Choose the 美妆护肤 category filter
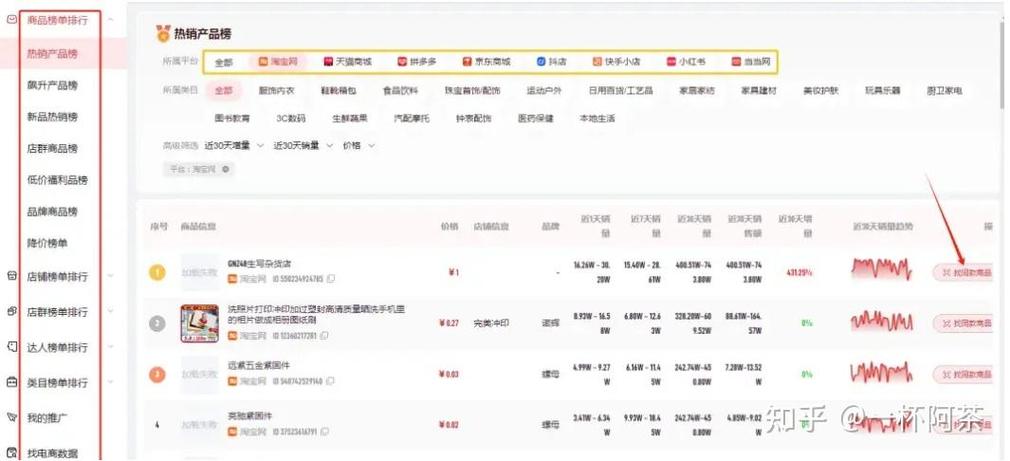 (821, 91)
